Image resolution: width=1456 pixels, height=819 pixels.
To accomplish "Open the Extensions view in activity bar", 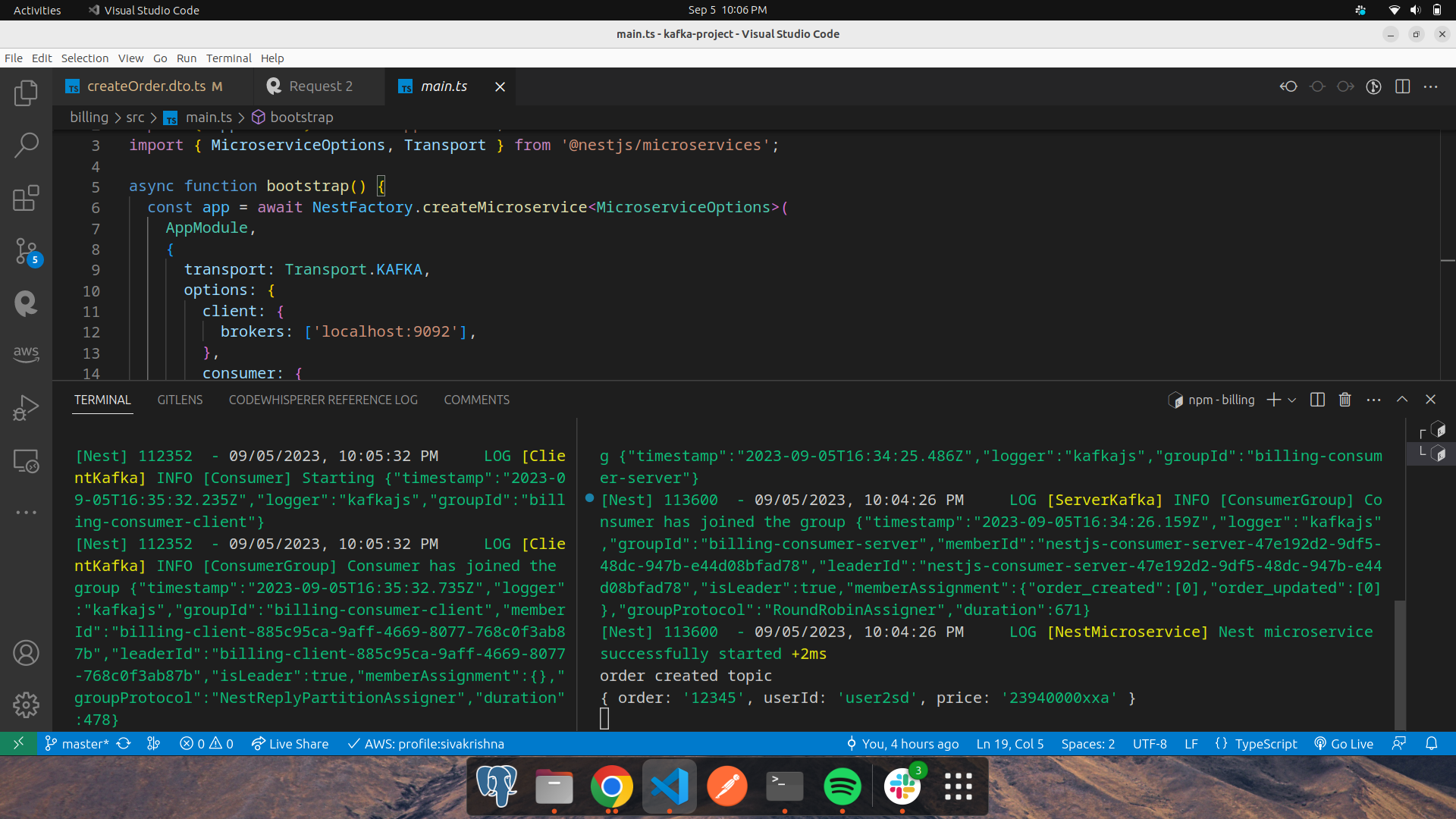I will (26, 198).
